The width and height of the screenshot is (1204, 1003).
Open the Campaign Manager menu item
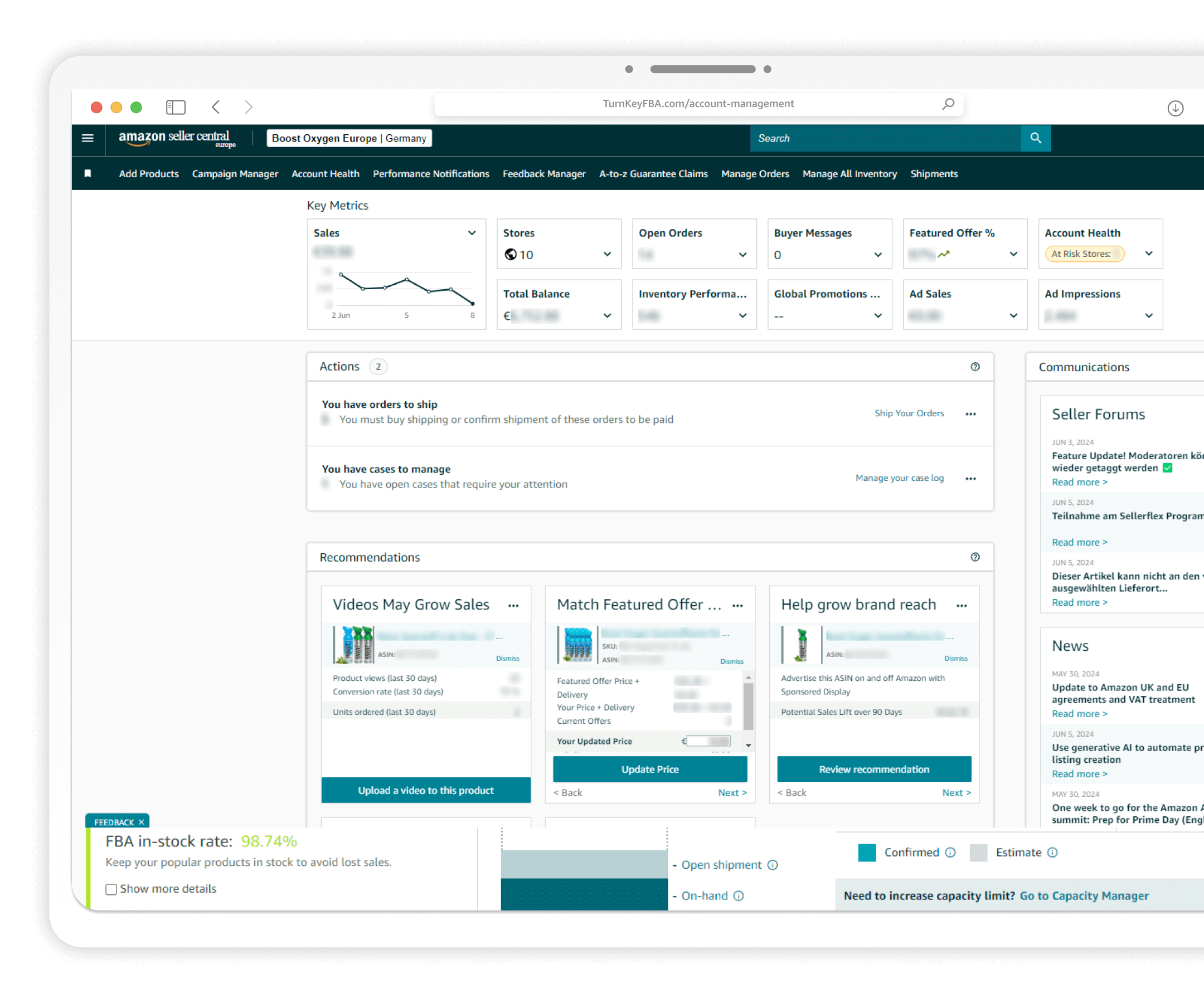coord(235,174)
